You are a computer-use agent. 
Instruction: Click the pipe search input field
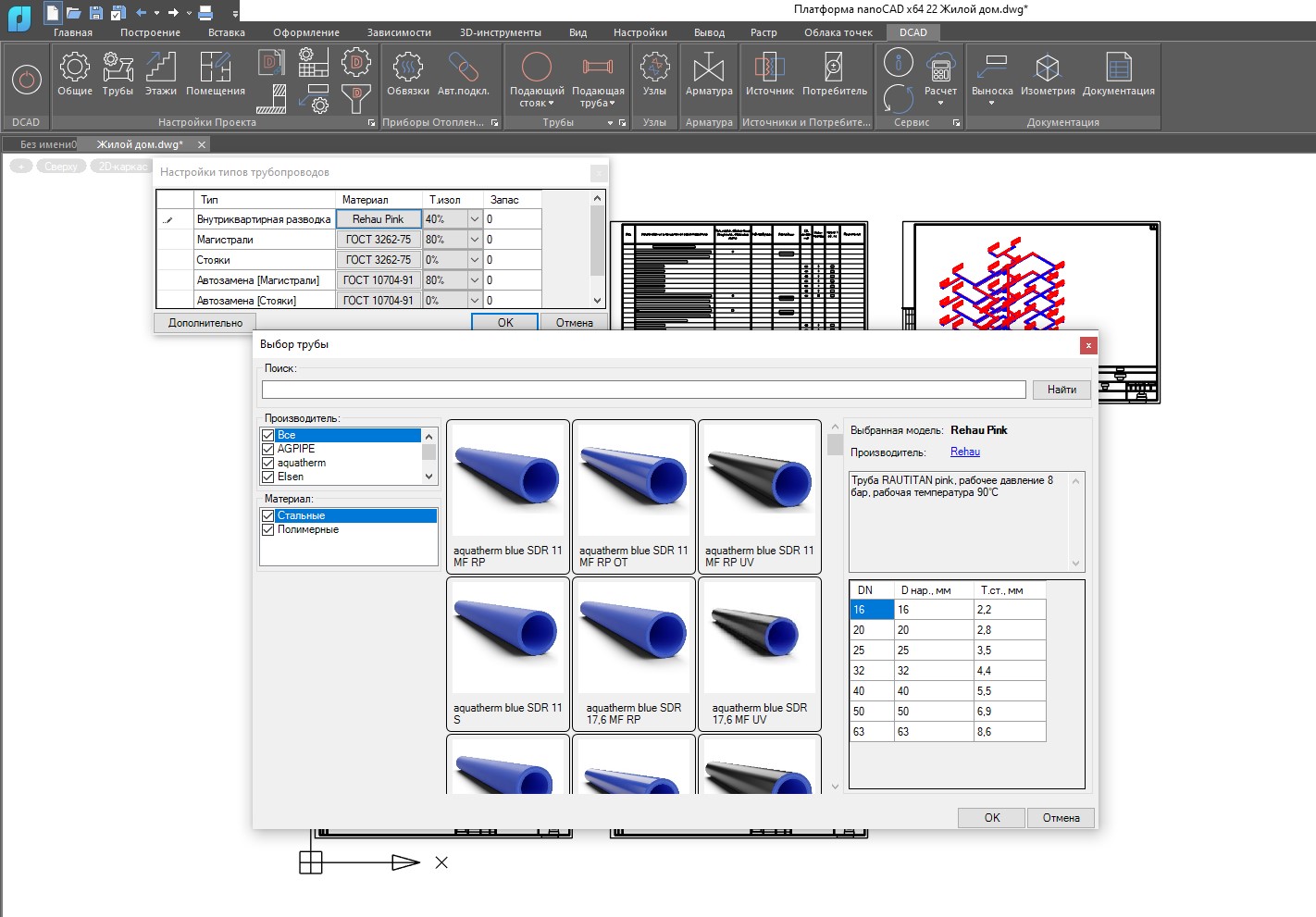[x=643, y=390]
